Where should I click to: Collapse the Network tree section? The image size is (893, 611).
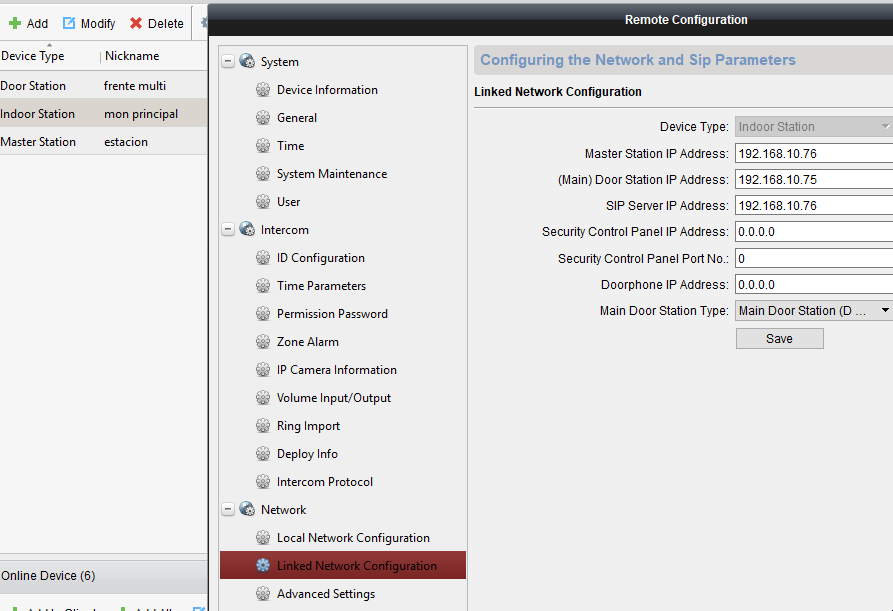coord(228,509)
